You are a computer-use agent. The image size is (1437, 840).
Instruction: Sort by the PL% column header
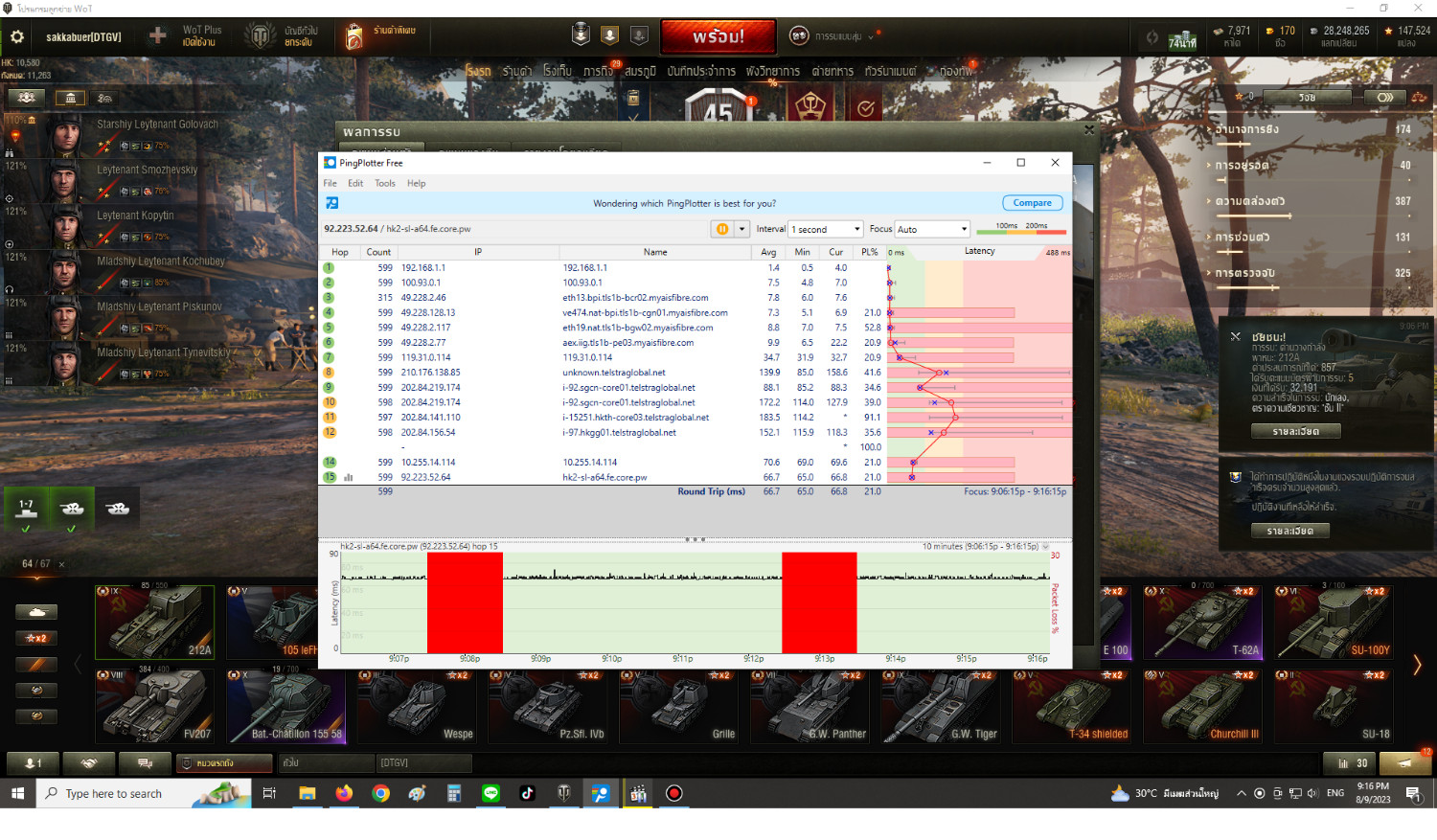click(869, 252)
